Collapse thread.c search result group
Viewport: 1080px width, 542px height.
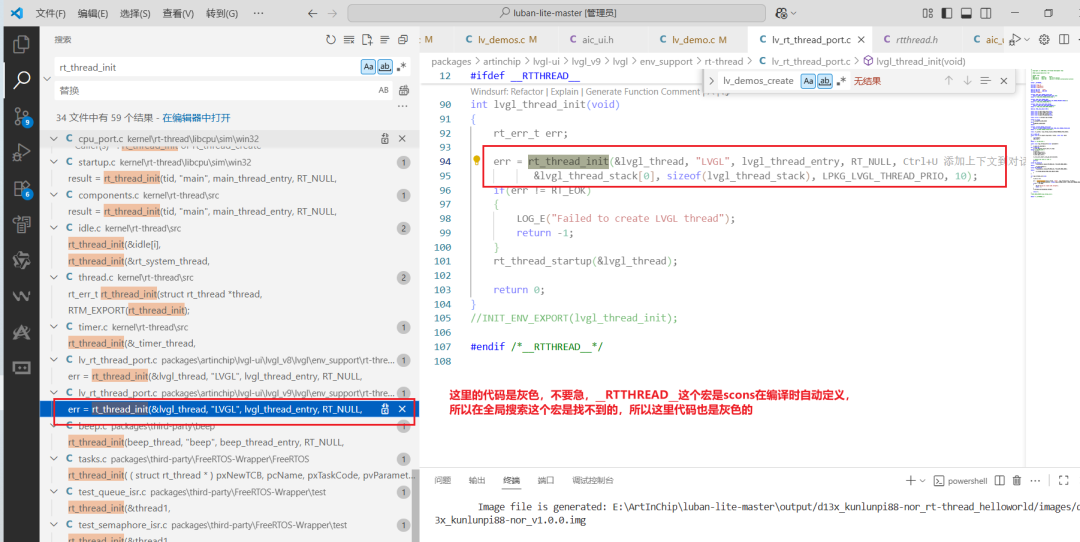pos(55,277)
